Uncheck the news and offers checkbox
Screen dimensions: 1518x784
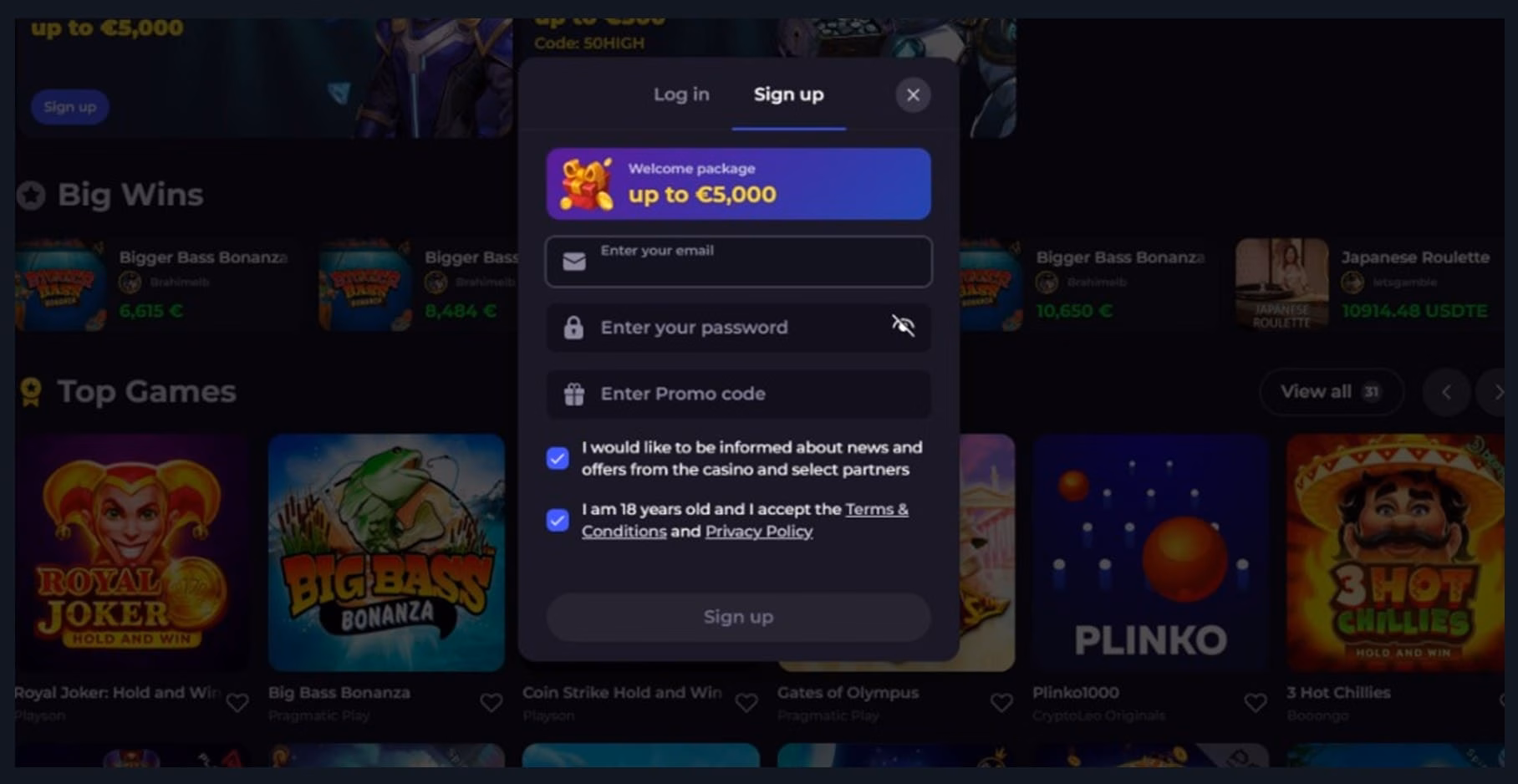(x=558, y=458)
